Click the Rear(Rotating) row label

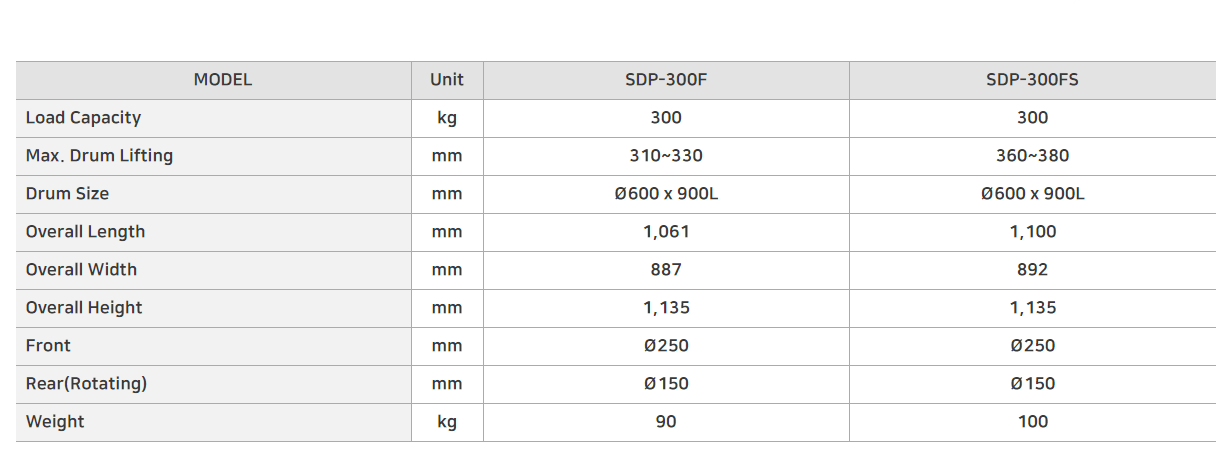(86, 384)
